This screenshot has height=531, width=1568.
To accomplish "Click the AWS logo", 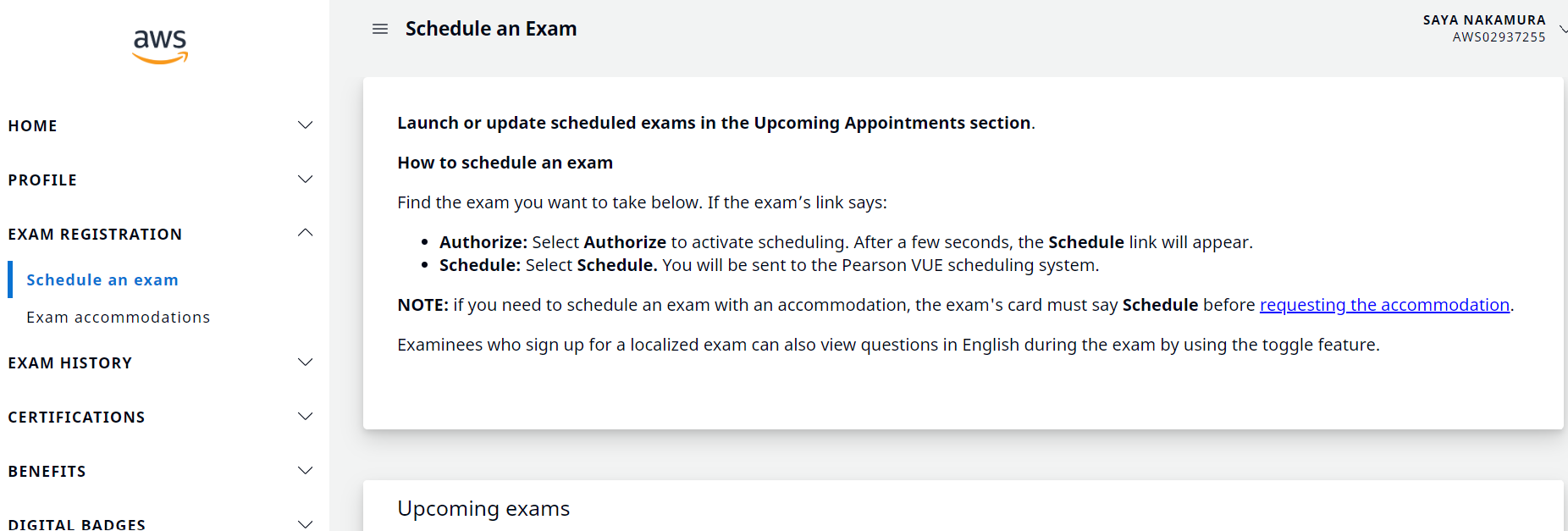I will (160, 46).
